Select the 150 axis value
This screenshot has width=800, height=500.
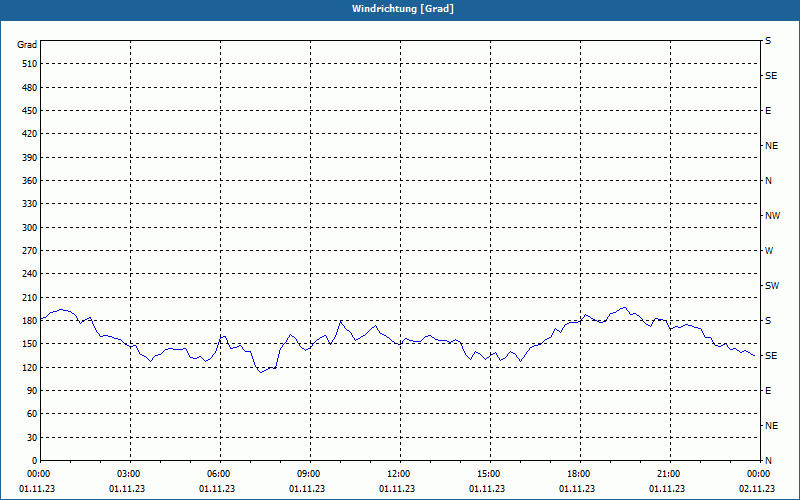30,344
